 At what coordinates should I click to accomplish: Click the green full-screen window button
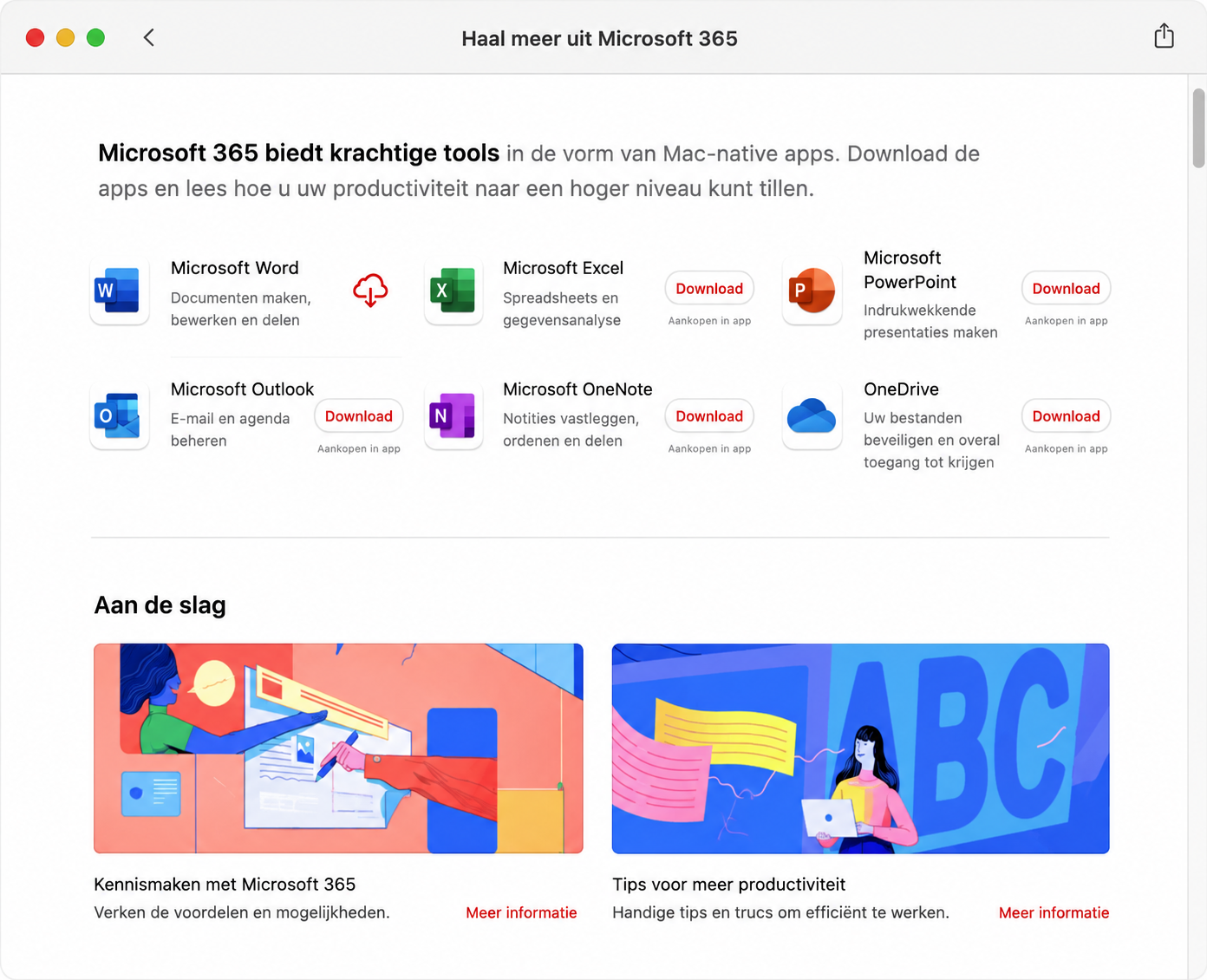[96, 37]
